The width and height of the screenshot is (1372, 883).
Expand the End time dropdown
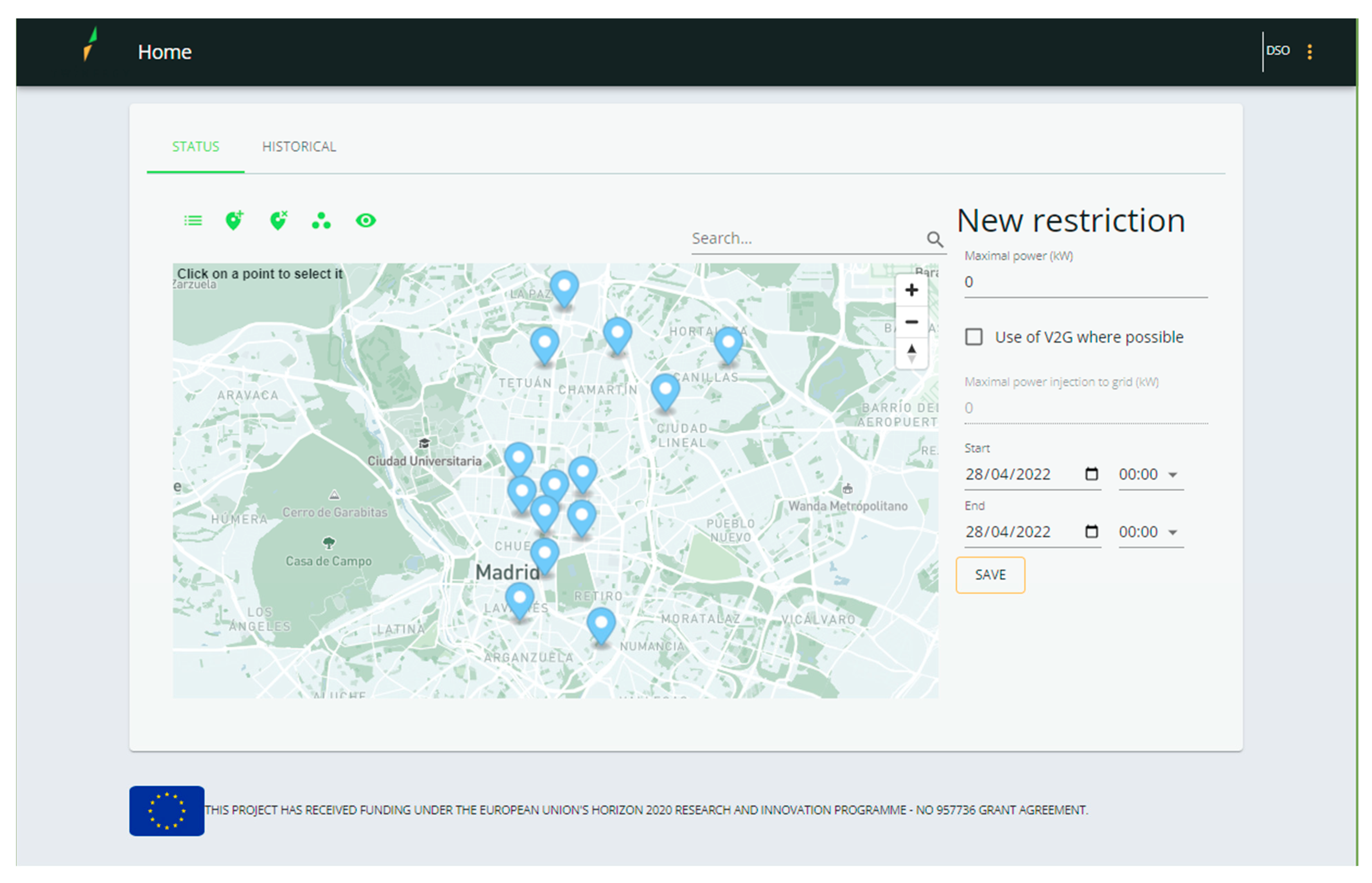pos(1172,532)
